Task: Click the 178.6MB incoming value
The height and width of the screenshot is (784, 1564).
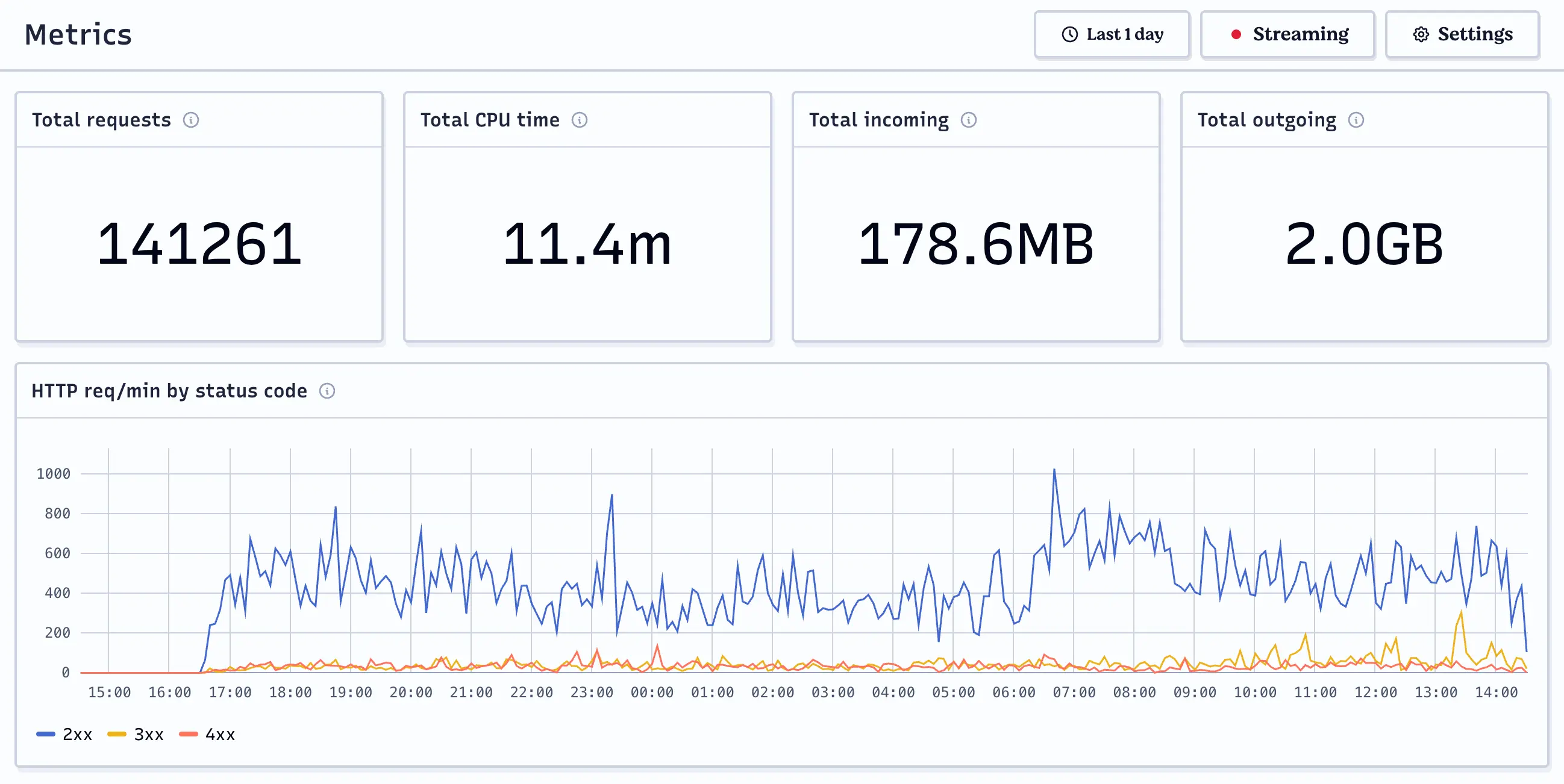Action: [x=976, y=243]
